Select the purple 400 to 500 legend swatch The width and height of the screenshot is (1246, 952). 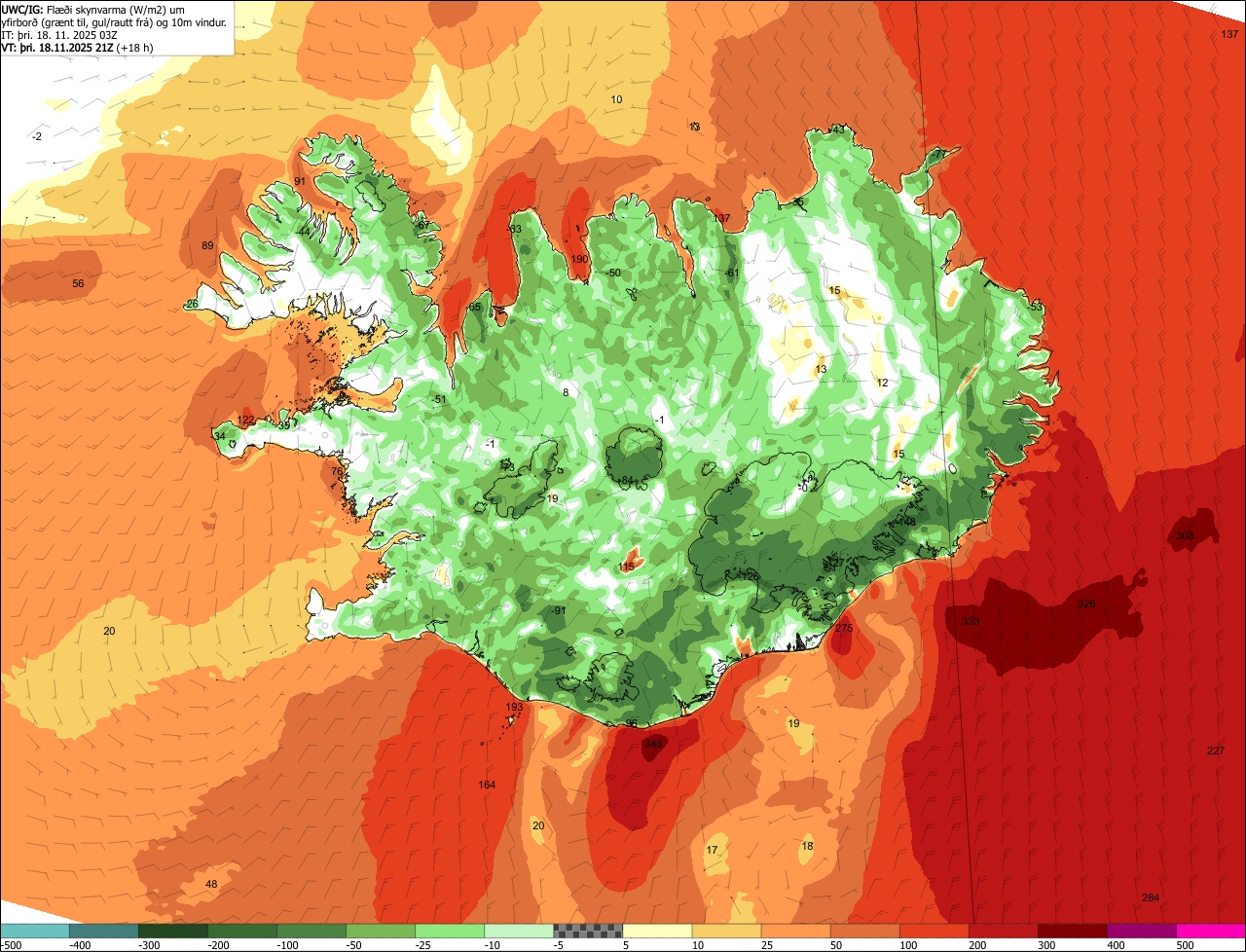(1140, 931)
